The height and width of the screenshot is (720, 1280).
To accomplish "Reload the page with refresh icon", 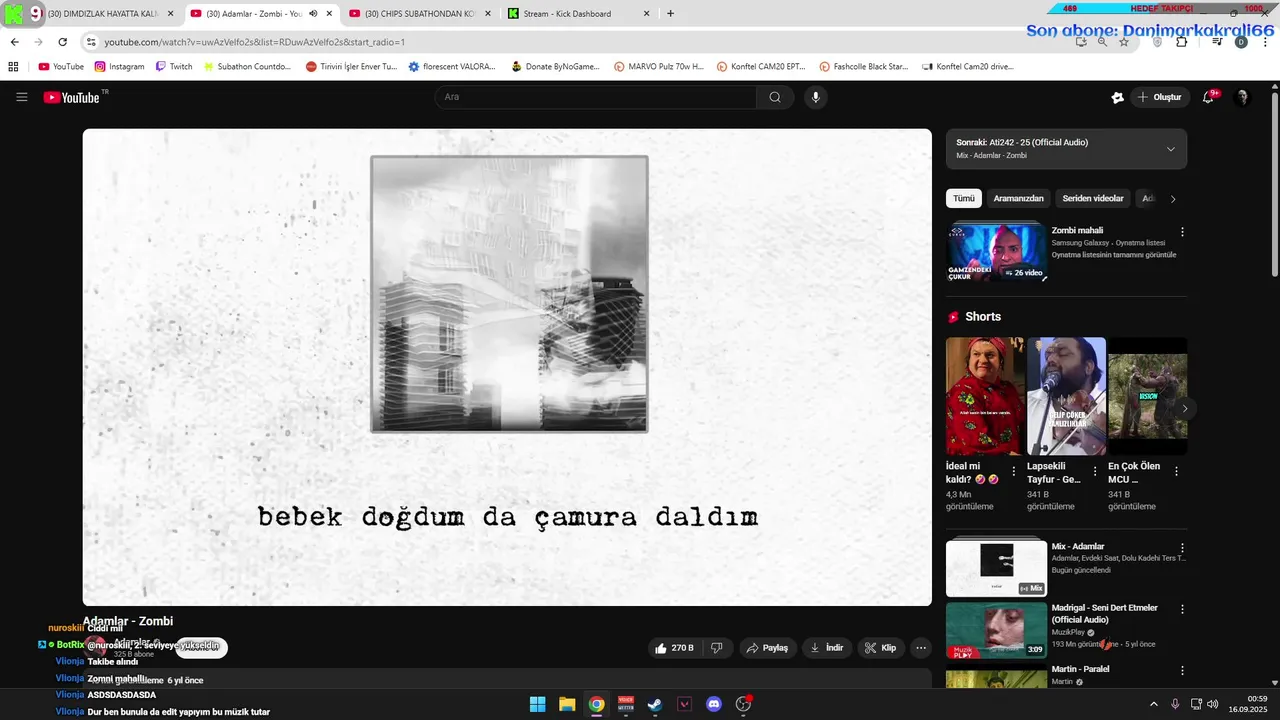I will [62, 42].
